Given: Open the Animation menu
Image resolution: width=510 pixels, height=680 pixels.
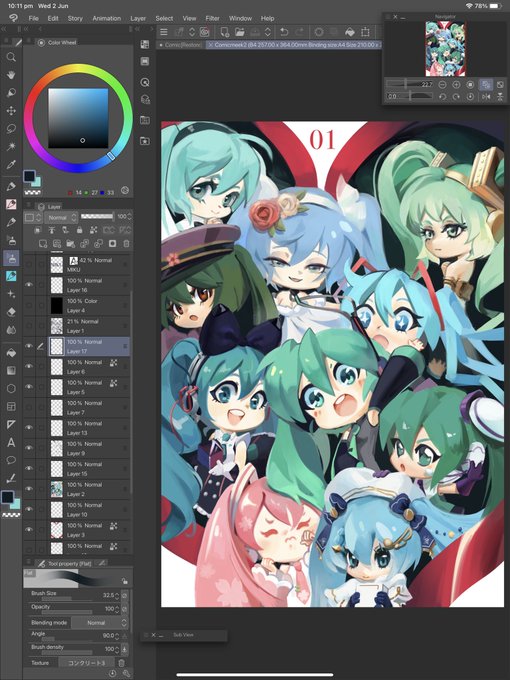Looking at the screenshot, I should pos(107,18).
